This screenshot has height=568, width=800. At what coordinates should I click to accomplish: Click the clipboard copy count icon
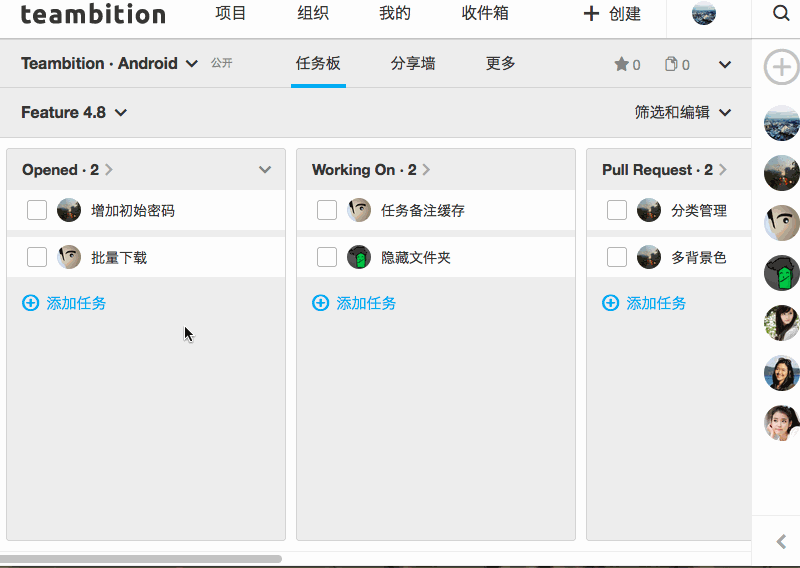[x=671, y=64]
